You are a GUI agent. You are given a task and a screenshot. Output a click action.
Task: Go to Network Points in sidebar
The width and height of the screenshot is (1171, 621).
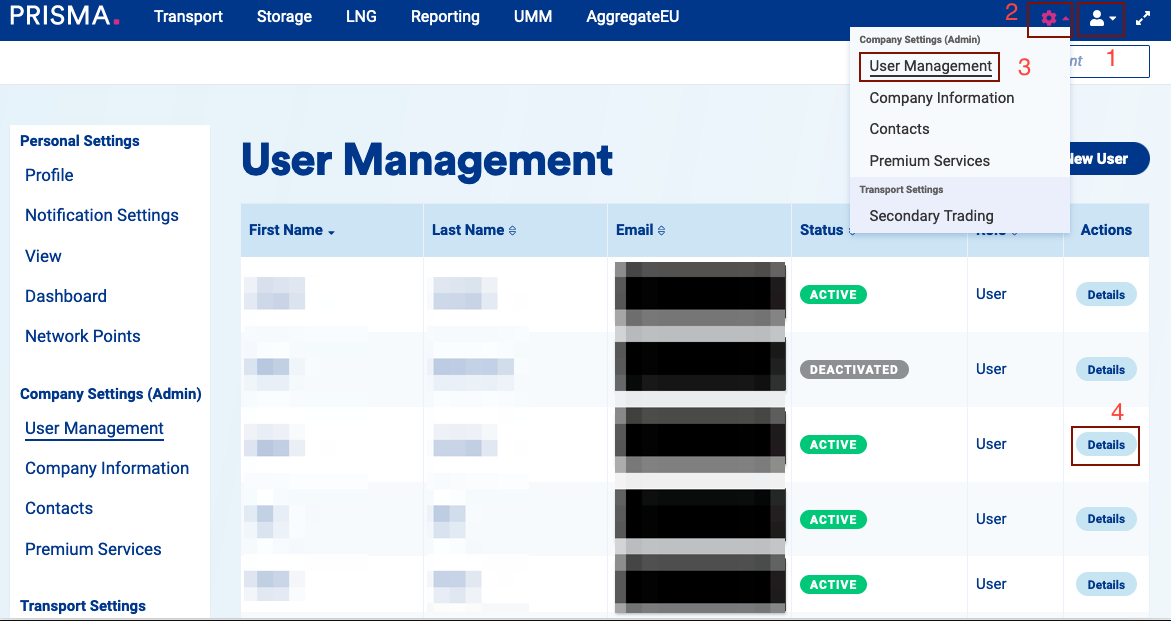click(x=83, y=336)
